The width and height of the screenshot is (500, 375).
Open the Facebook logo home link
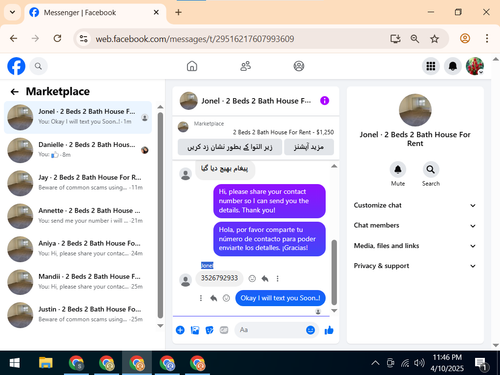[16, 66]
